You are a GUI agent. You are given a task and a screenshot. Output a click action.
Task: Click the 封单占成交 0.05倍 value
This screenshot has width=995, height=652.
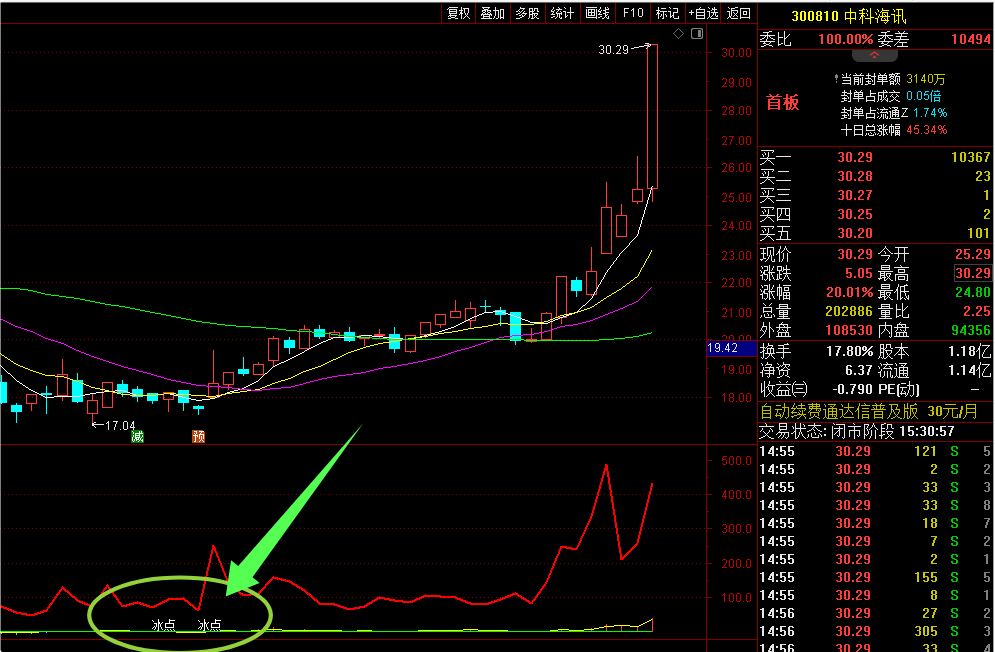(923, 96)
